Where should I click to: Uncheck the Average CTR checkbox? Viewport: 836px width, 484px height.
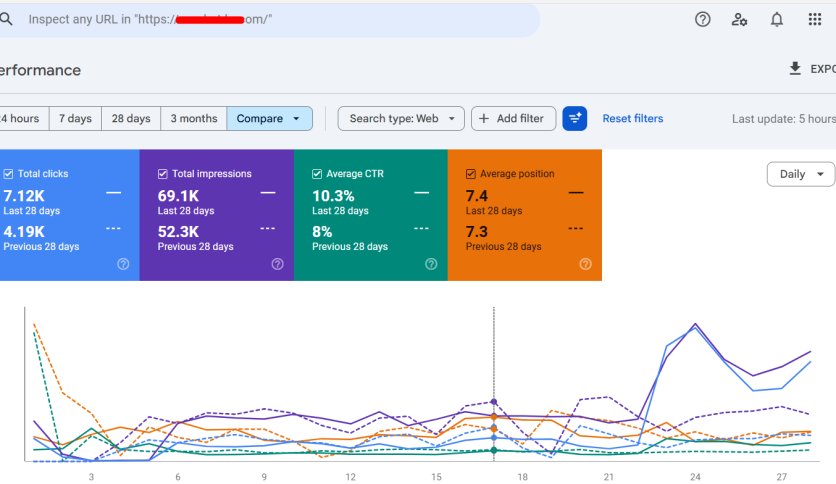pyautogui.click(x=317, y=174)
